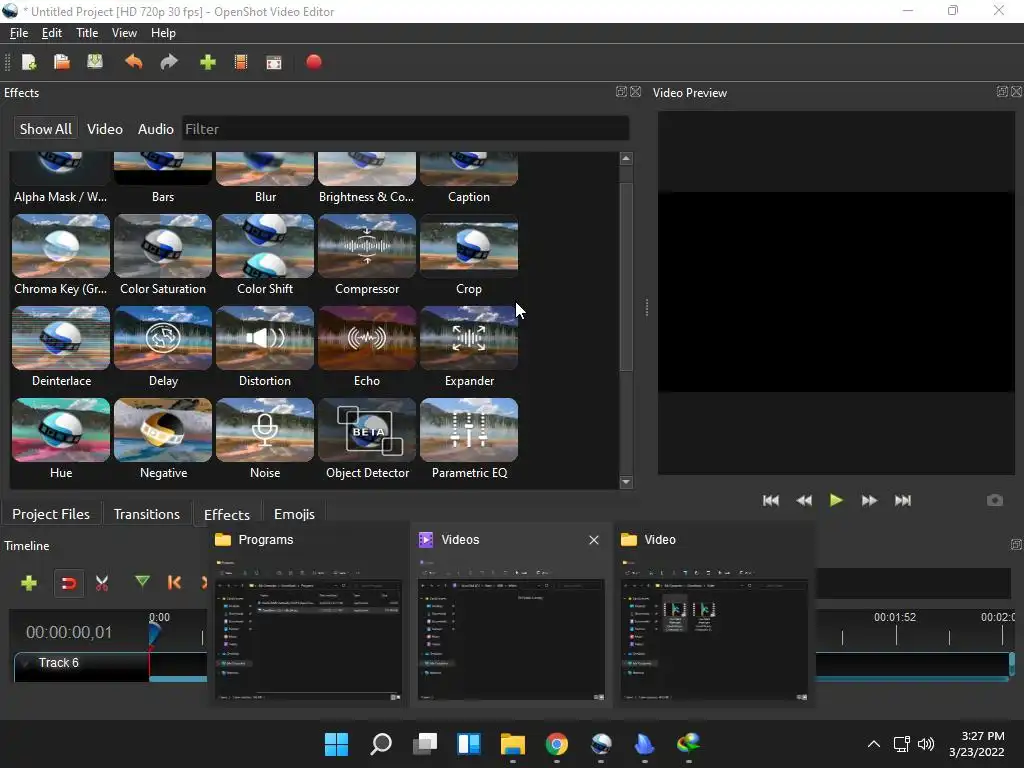Open a project with the folder icon
The height and width of the screenshot is (768, 1024).
[x=61, y=62]
